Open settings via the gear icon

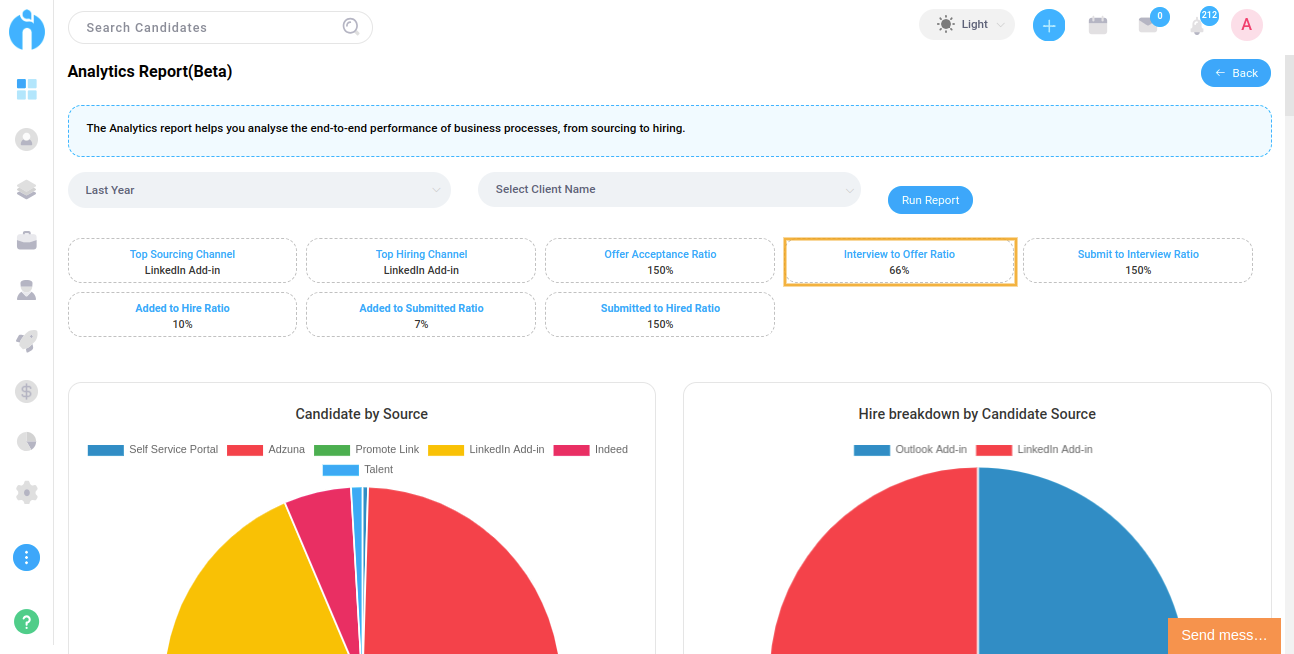(26, 492)
